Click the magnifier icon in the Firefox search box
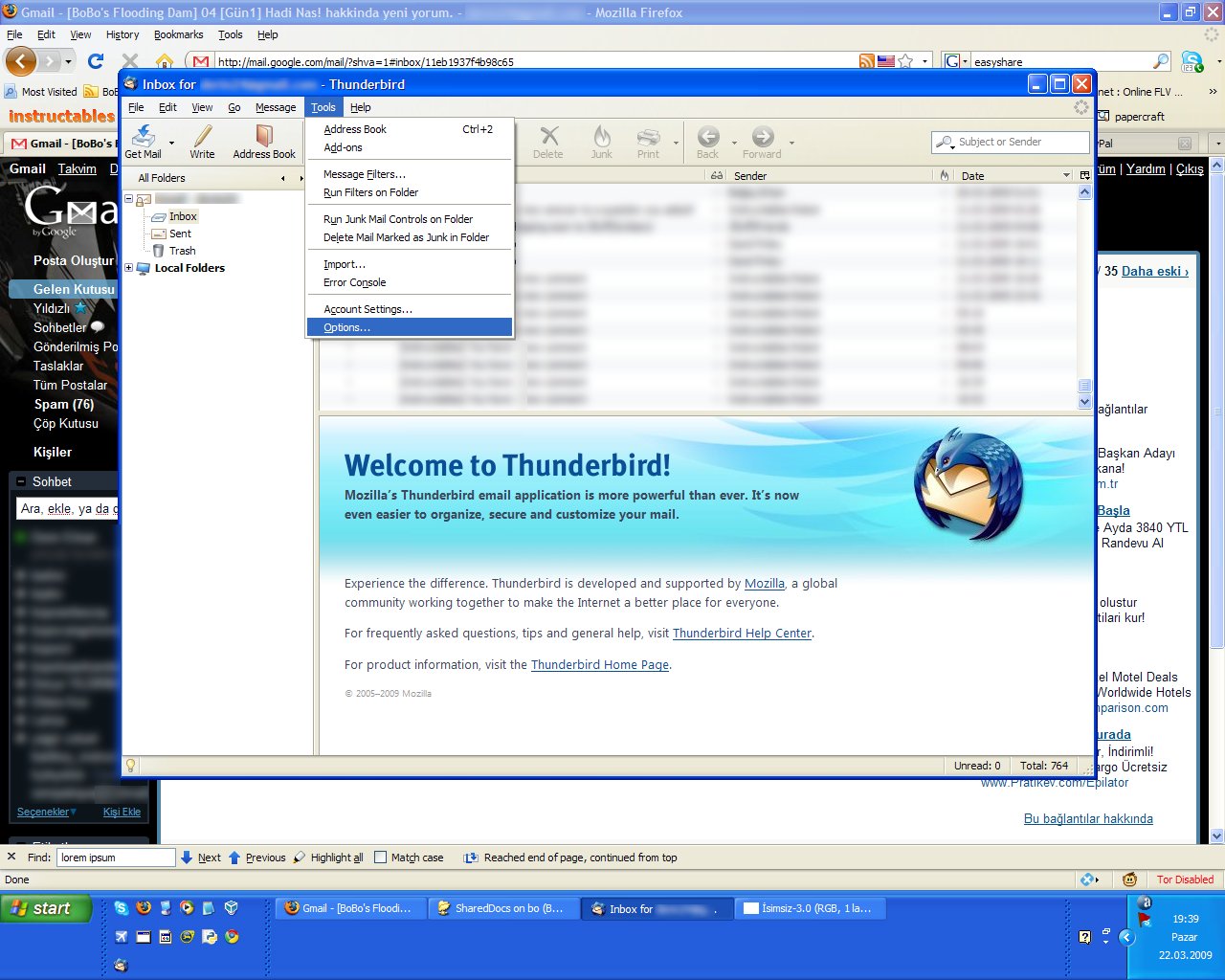The image size is (1225, 980). point(1161,61)
